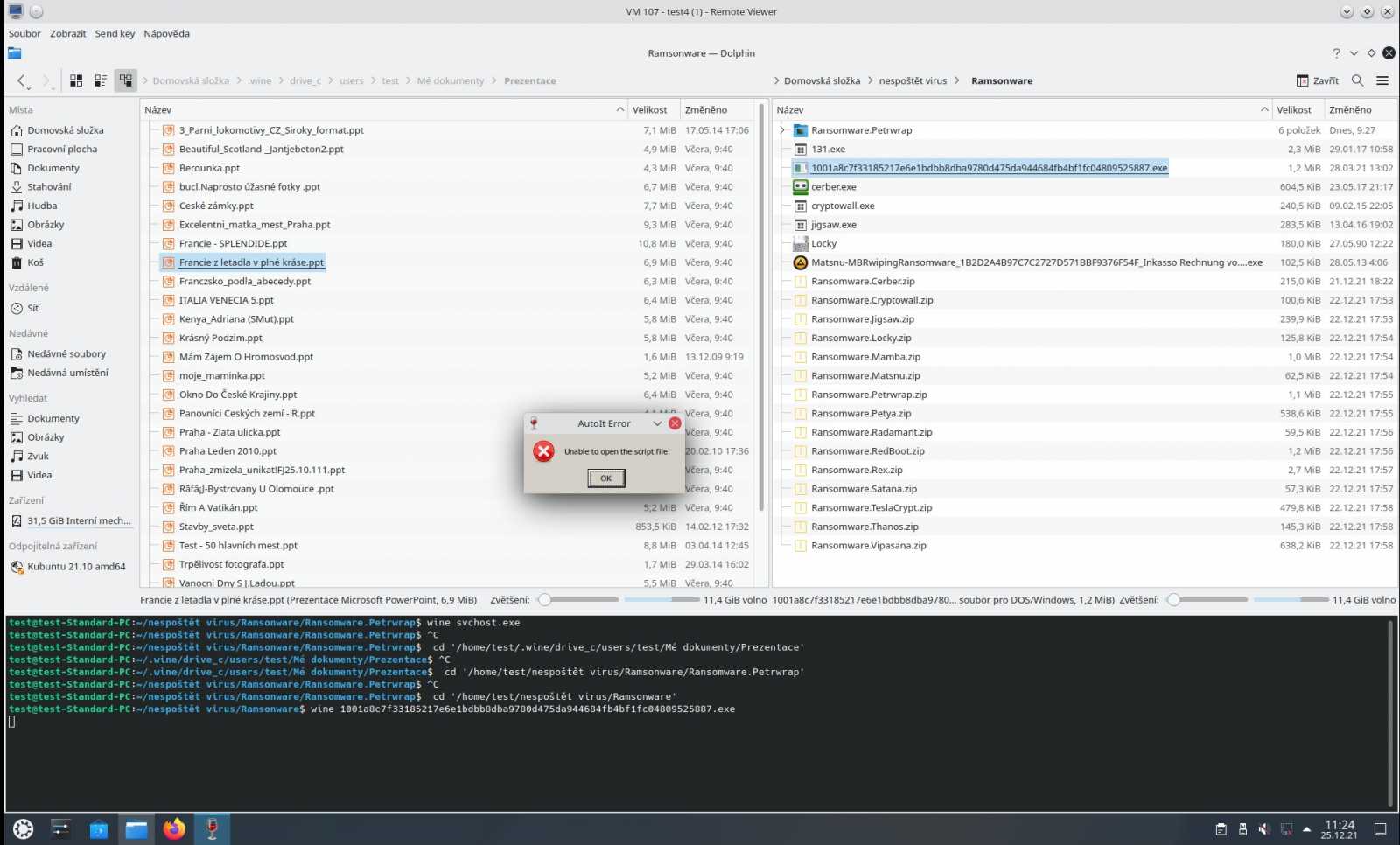The image size is (1400, 845).
Task: Close split view with Zavřít
Action: click(1318, 80)
